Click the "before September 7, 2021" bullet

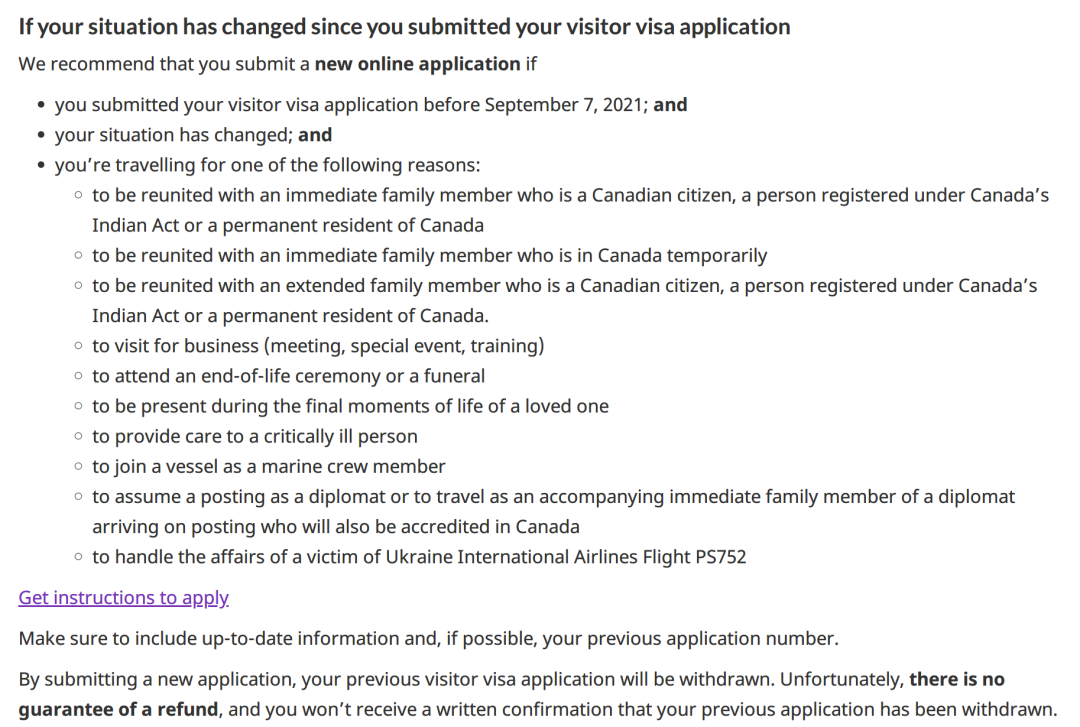370,105
